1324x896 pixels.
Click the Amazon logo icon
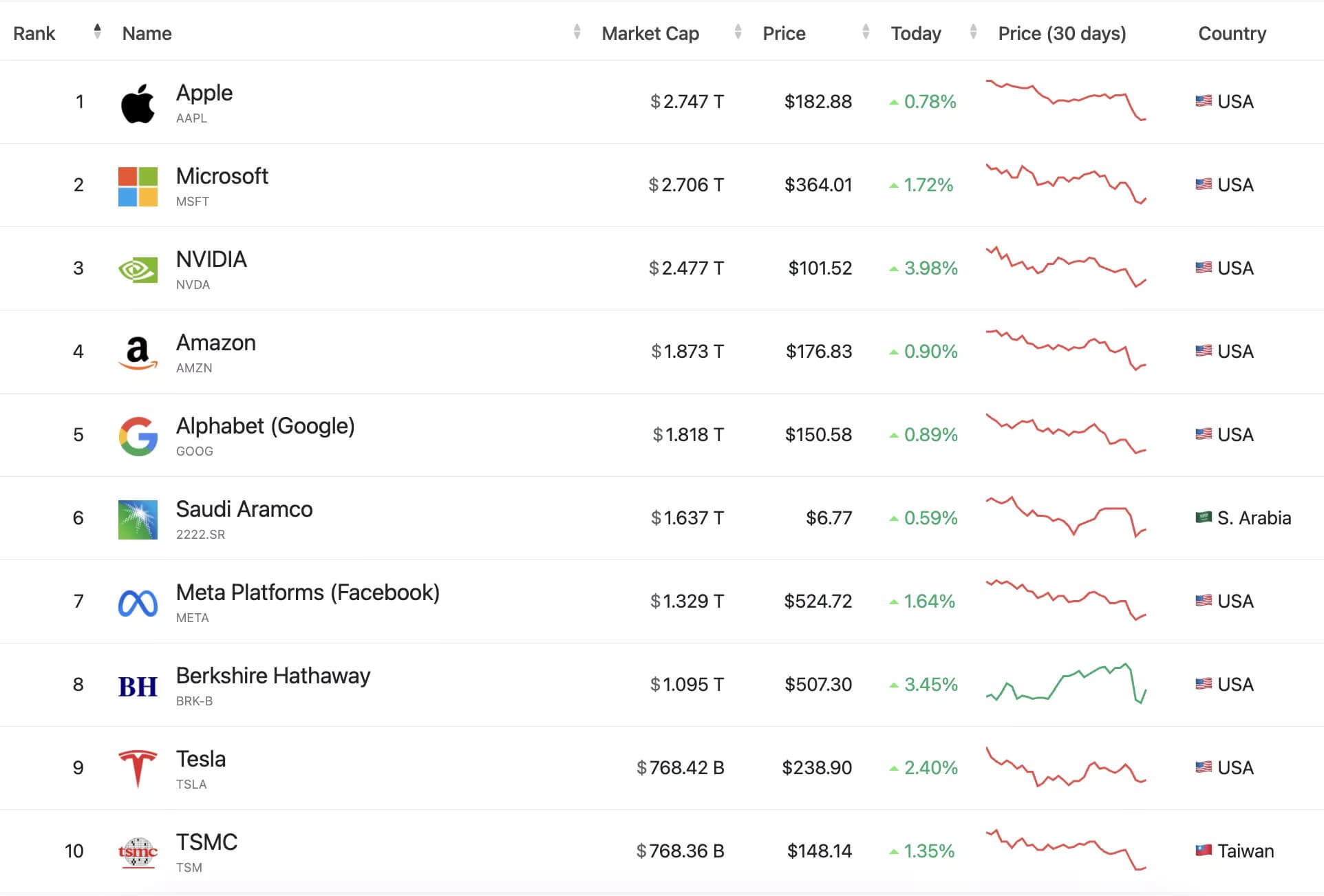point(138,353)
